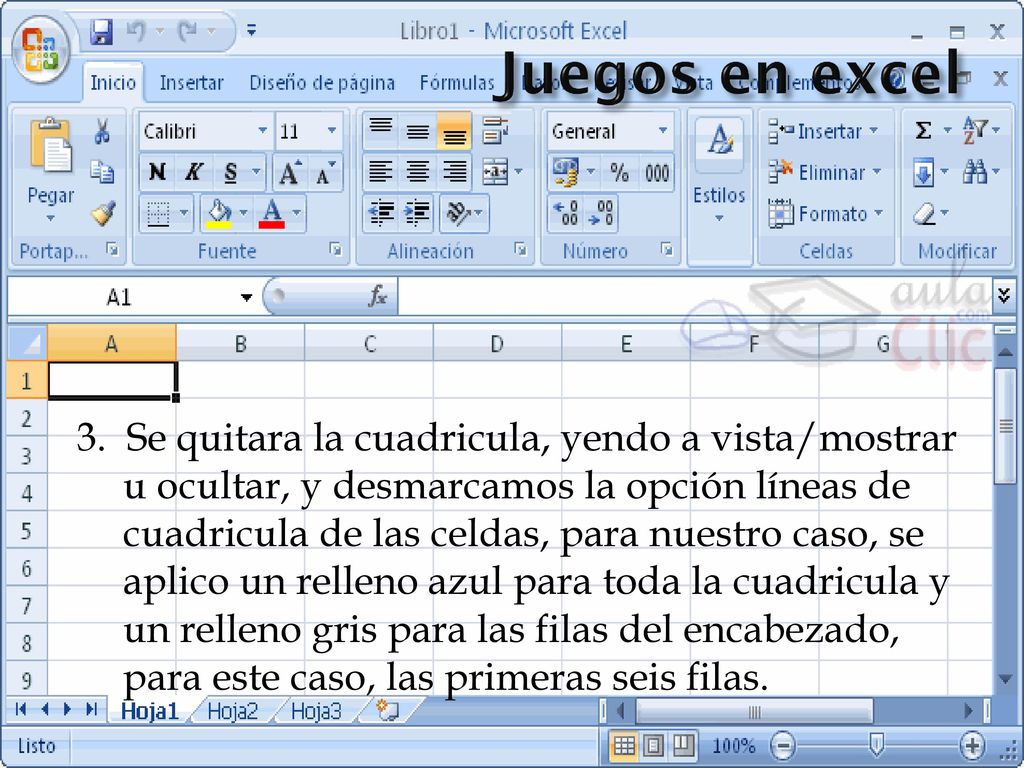
Task: Toggle bottom alignment button
Action: pyautogui.click(x=455, y=130)
